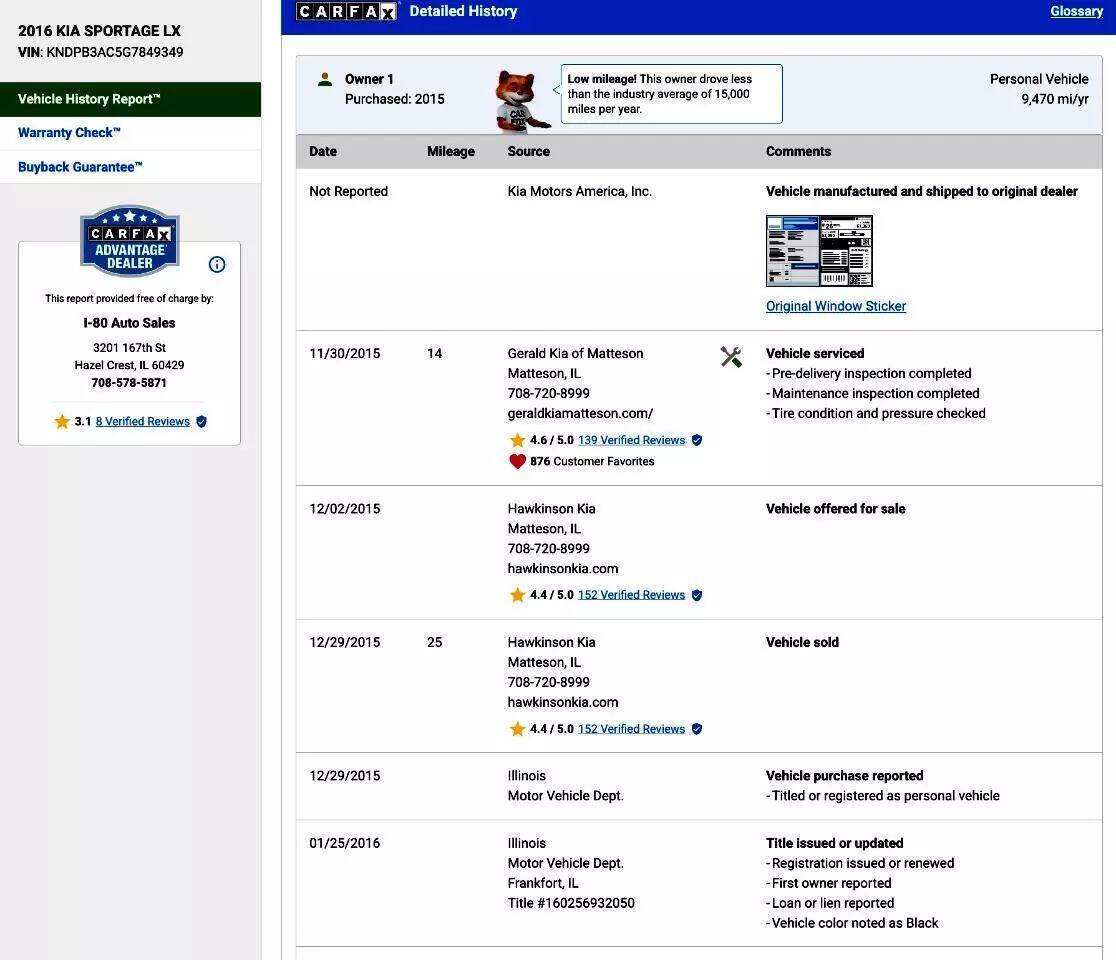Viewport: 1116px width, 960px height.
Task: Click the geraldkiamatteson.com/ website text
Action: (580, 413)
